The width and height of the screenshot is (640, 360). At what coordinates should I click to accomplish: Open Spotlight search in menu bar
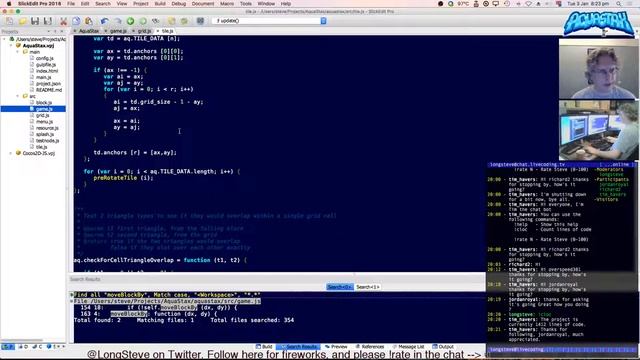point(619,4)
